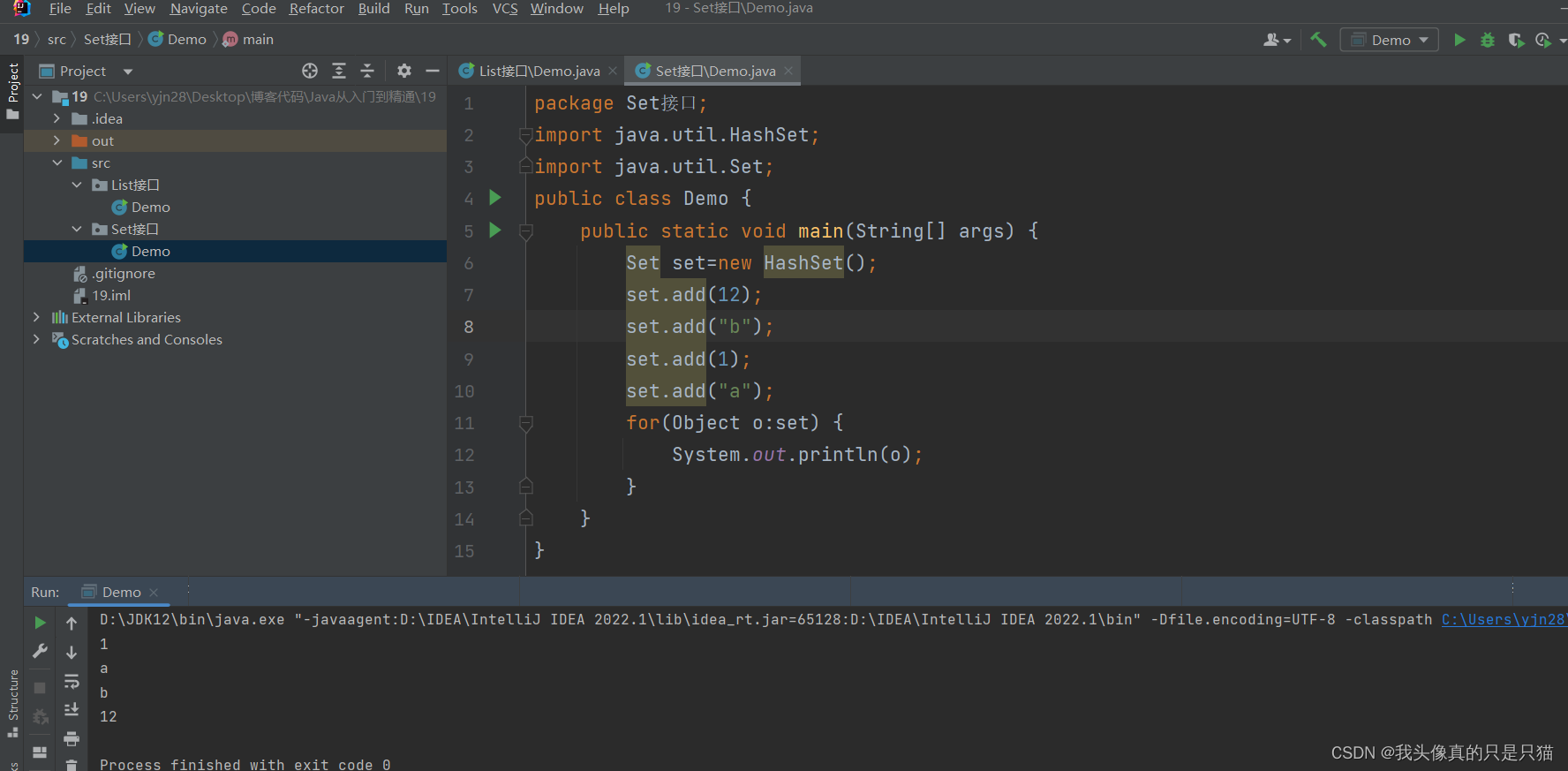The height and width of the screenshot is (771, 1568).
Task: Collapse the root 19 project node
Action: tap(37, 96)
